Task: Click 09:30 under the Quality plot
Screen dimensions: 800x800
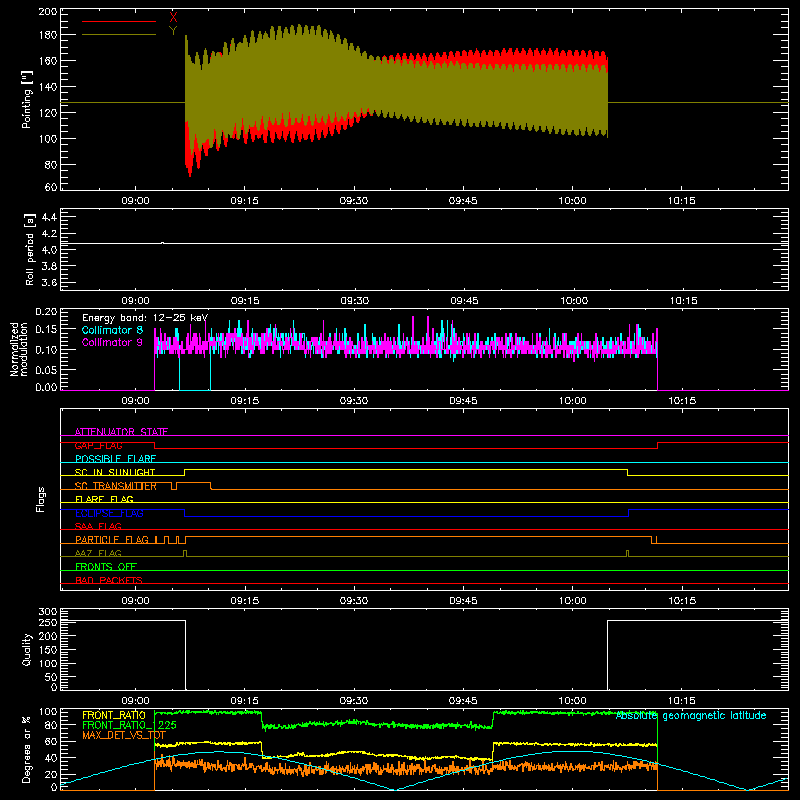Action: coord(354,701)
